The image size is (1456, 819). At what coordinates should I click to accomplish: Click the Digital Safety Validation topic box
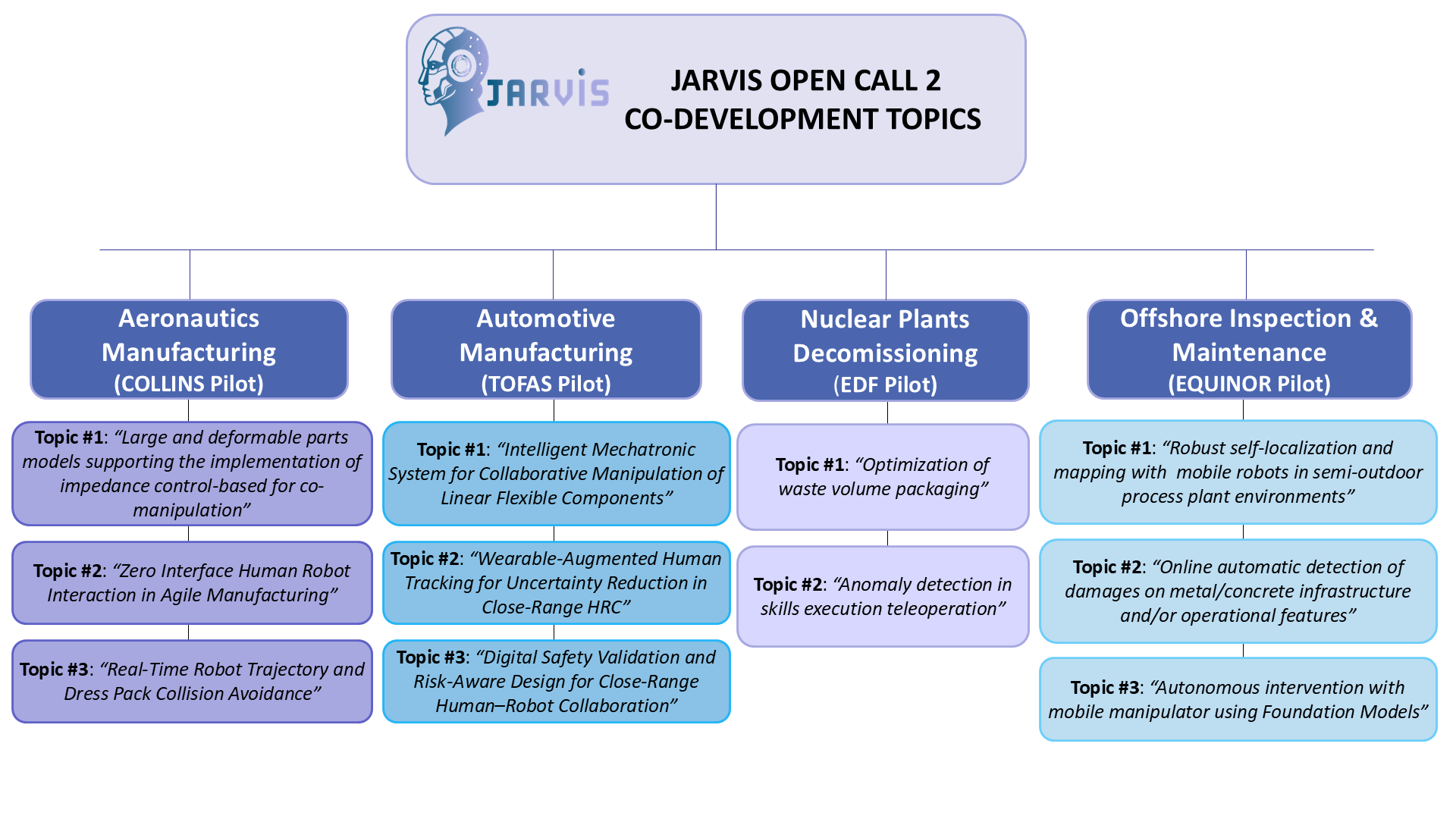pos(556,681)
